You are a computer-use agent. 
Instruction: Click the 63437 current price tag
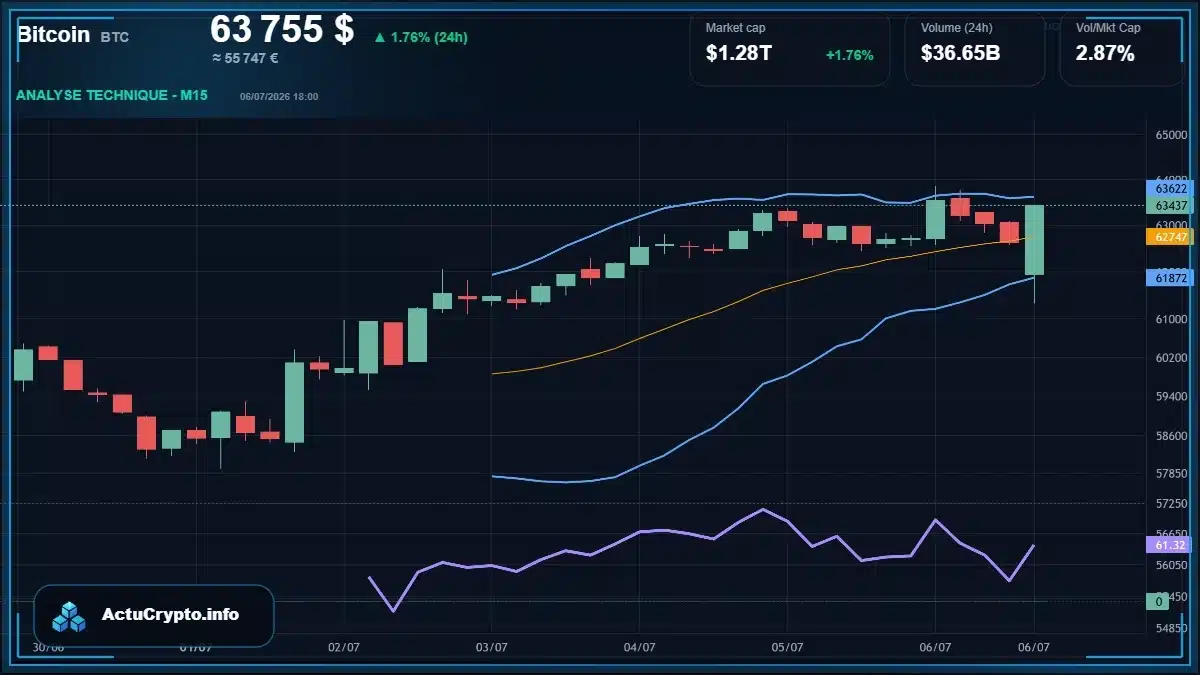pos(1170,206)
